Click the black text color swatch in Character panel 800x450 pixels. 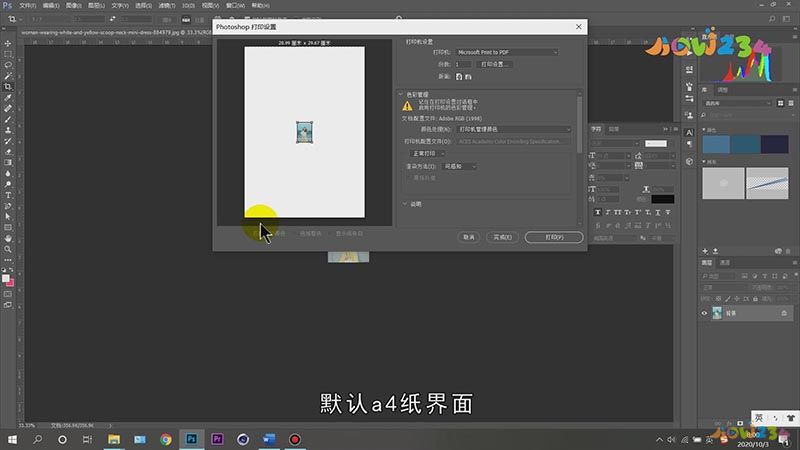click(662, 199)
